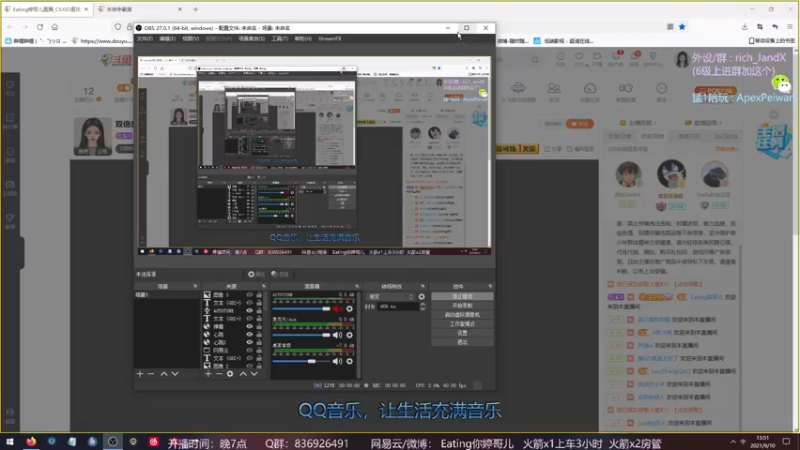Pop out the 来源 dock panel
800x450 pixels.
click(264, 286)
